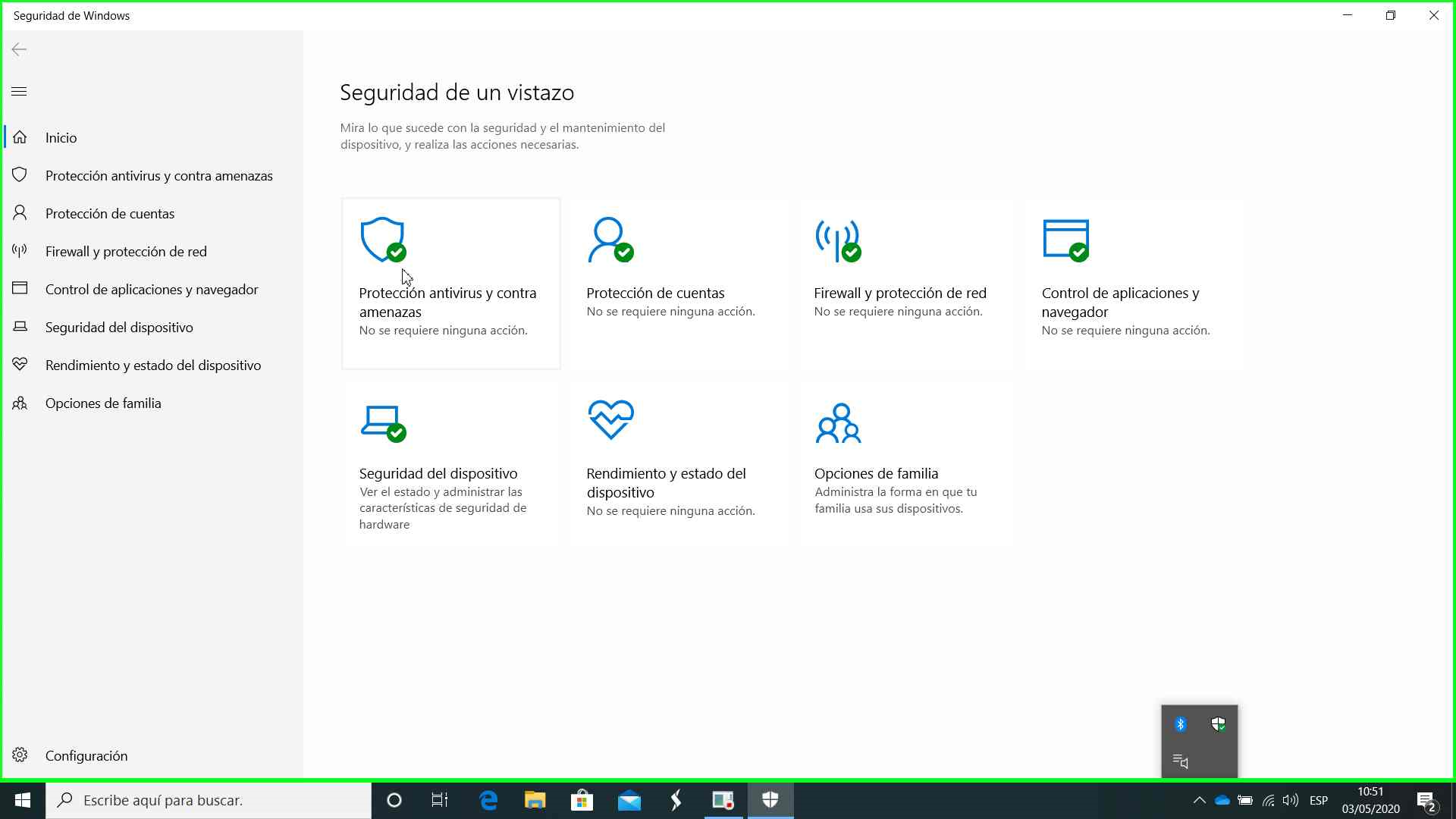Click the speaker list icon in tray overflow

pyautogui.click(x=1181, y=761)
